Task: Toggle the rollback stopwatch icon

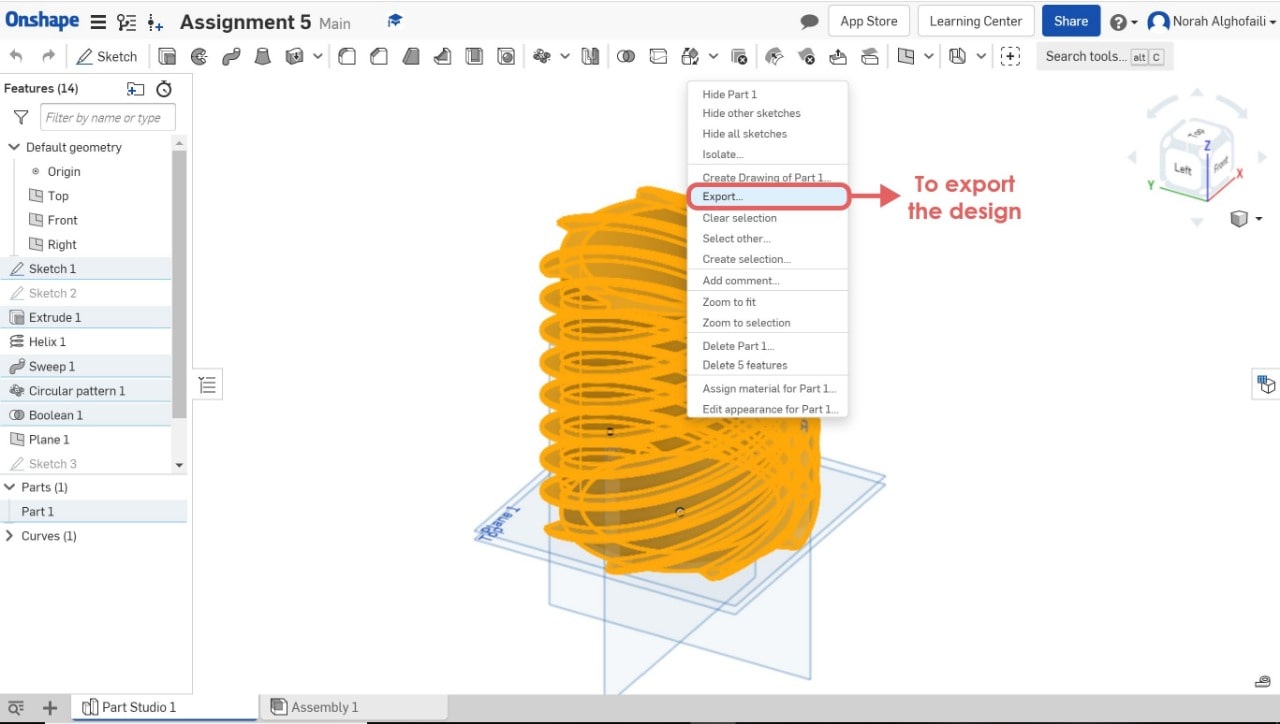Action: (x=164, y=89)
